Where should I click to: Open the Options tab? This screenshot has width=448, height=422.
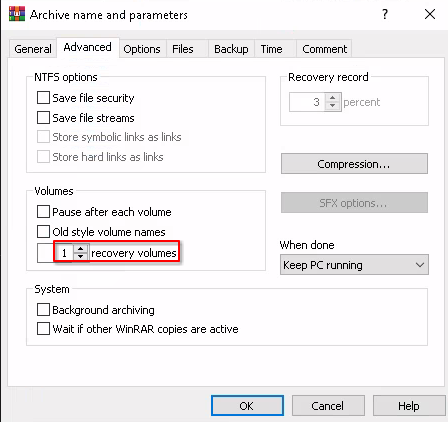tap(142, 49)
